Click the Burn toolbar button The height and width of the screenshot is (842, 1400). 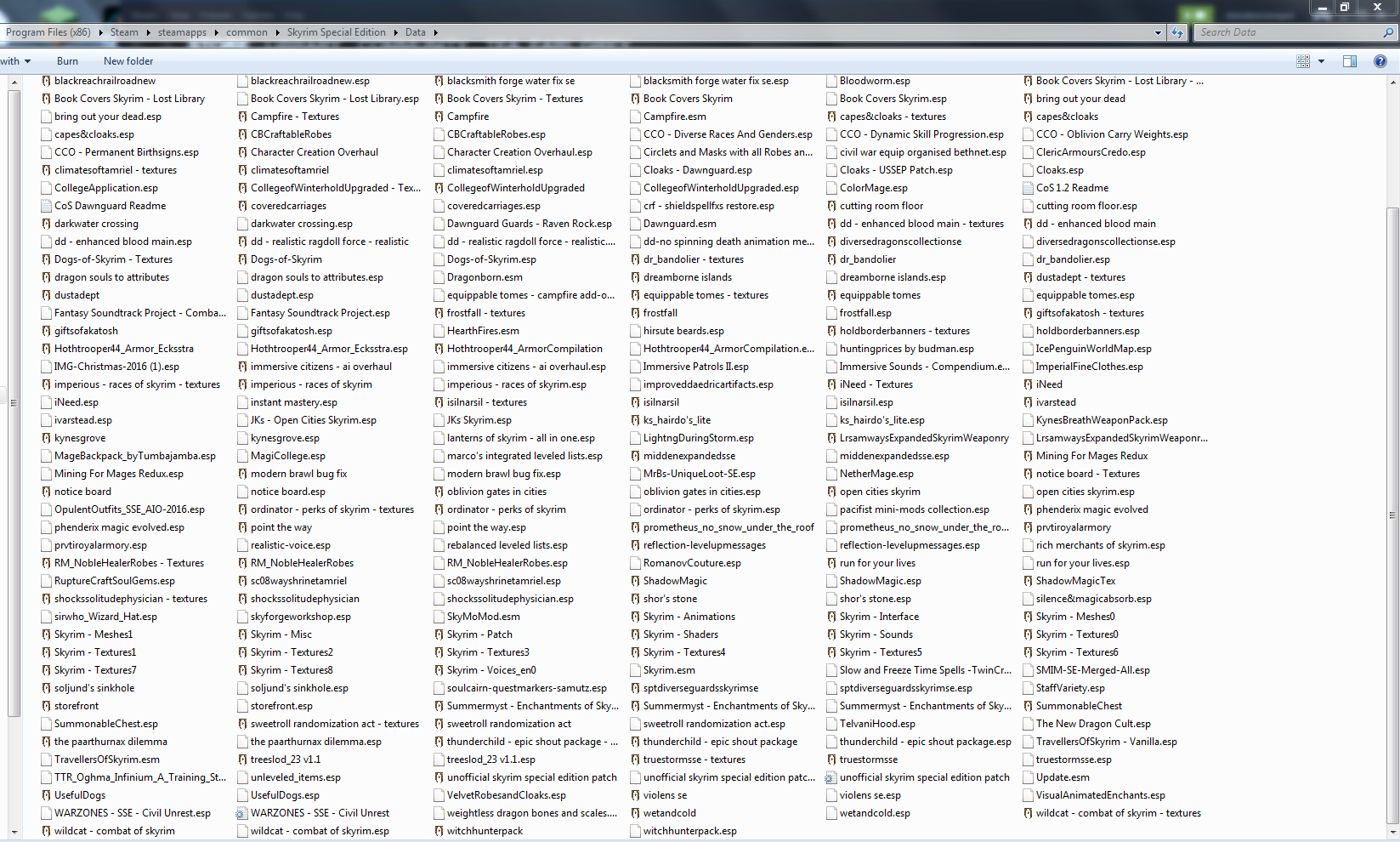tap(67, 61)
